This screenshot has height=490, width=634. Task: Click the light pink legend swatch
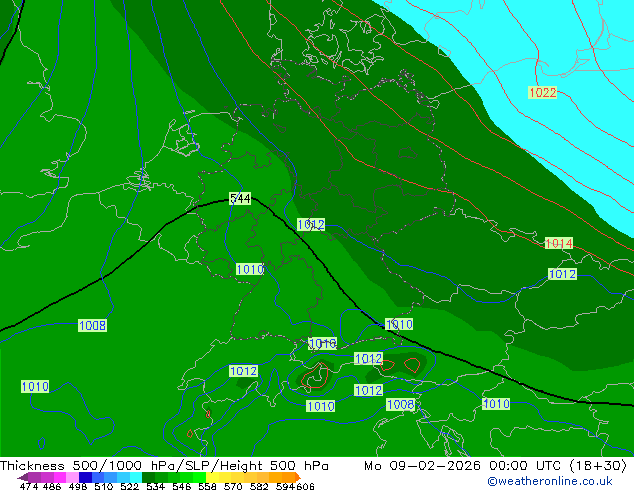coord(72,477)
